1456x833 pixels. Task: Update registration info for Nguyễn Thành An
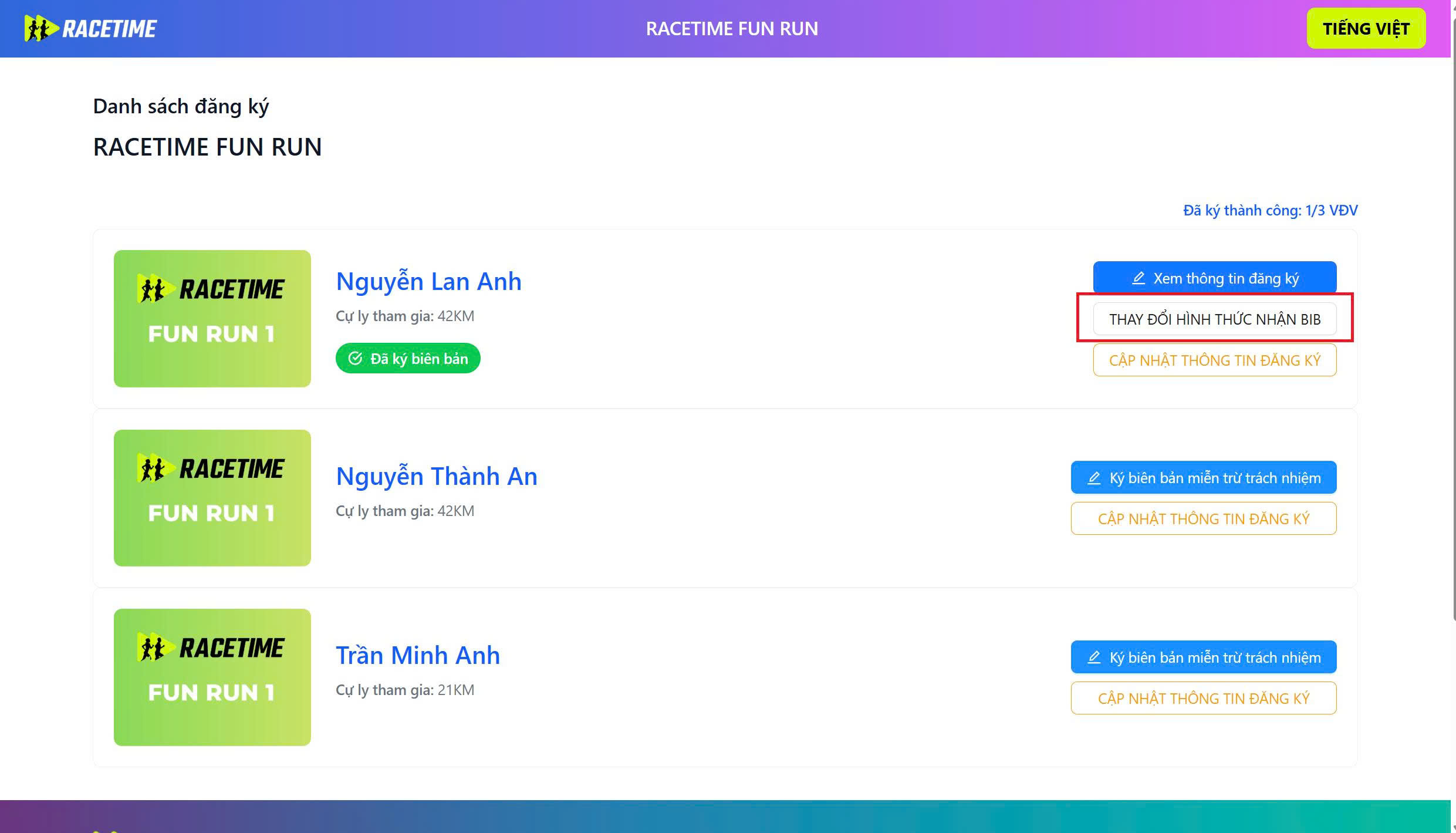click(x=1204, y=518)
